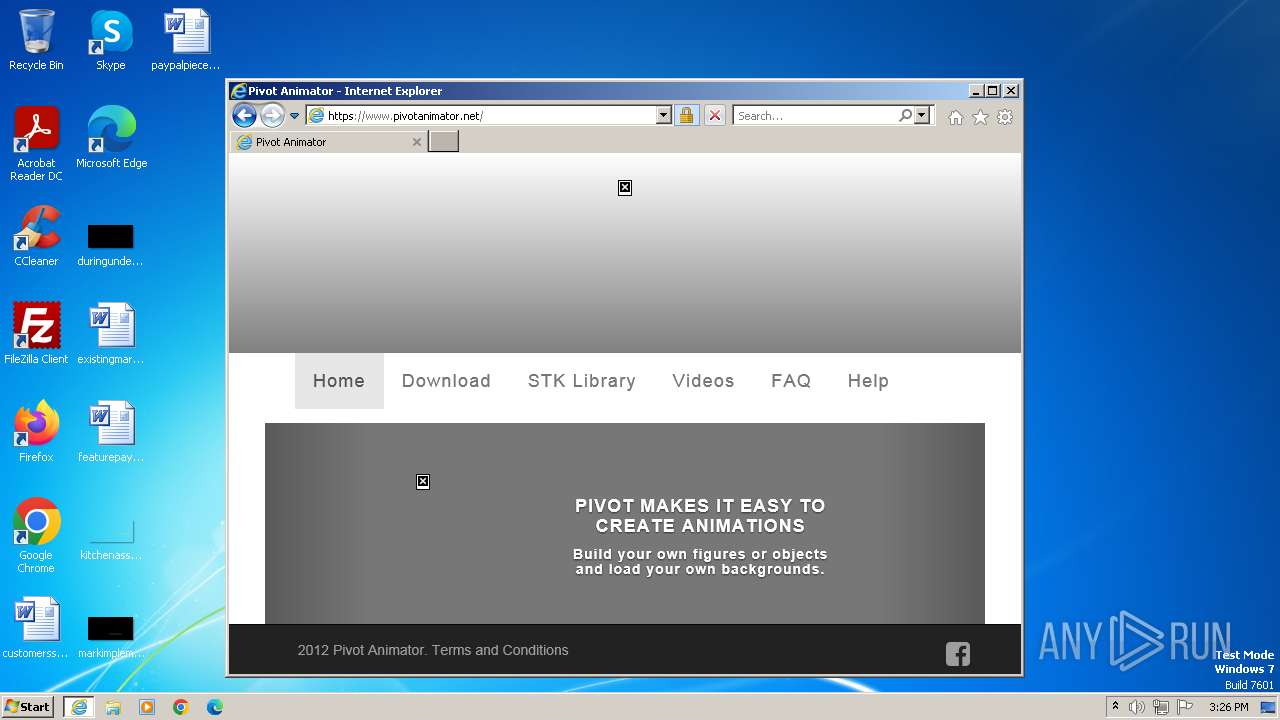This screenshot has height=720, width=1280.
Task: Click the Internet Explorer forward arrow
Action: click(272, 116)
